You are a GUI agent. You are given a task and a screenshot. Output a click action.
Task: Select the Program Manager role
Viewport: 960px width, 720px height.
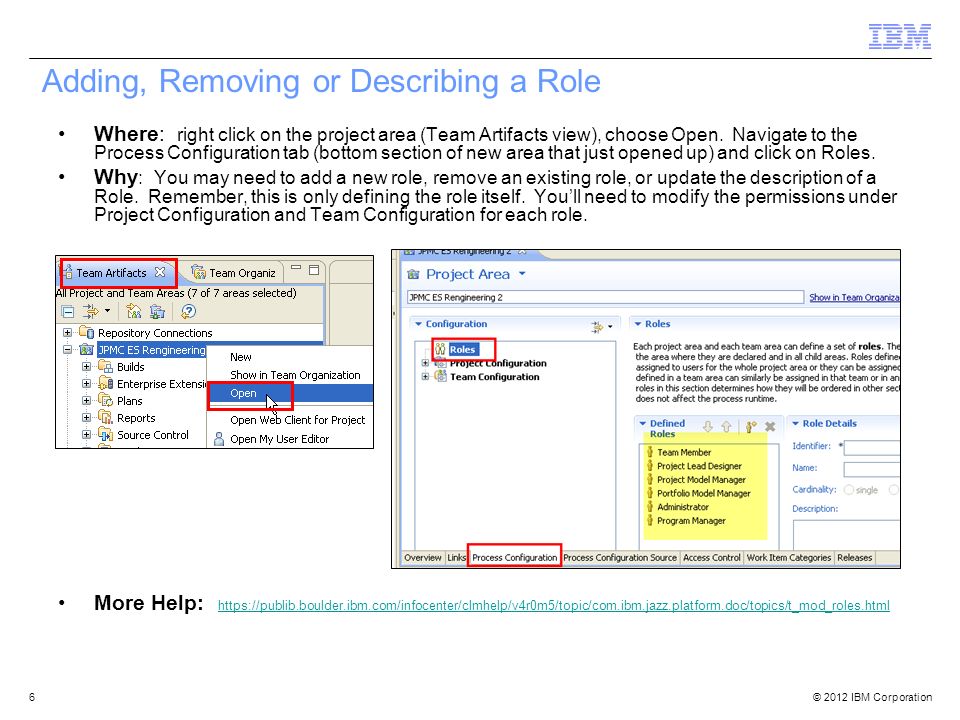691,520
